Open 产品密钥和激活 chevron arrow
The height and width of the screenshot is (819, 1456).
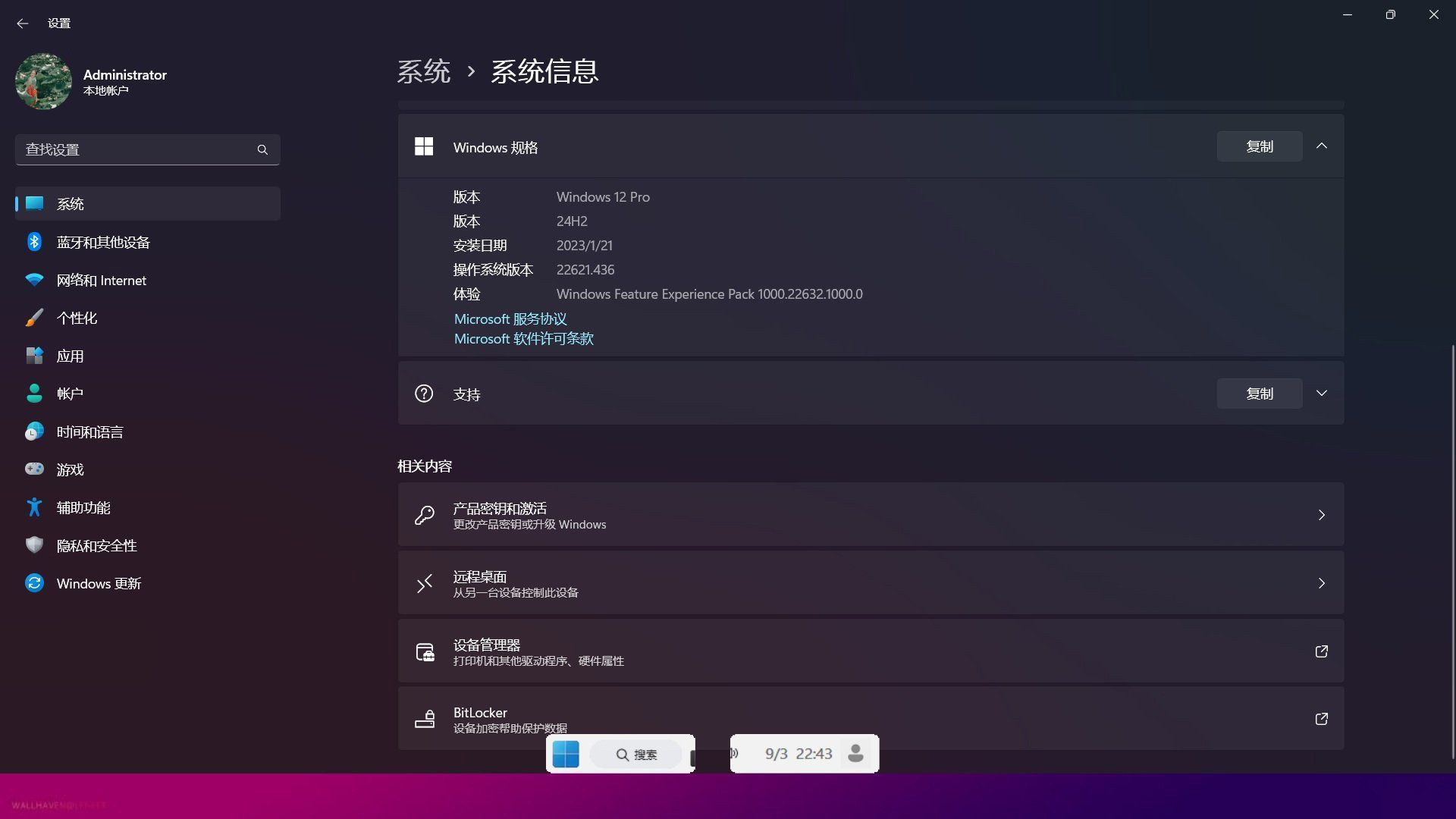coord(1322,515)
